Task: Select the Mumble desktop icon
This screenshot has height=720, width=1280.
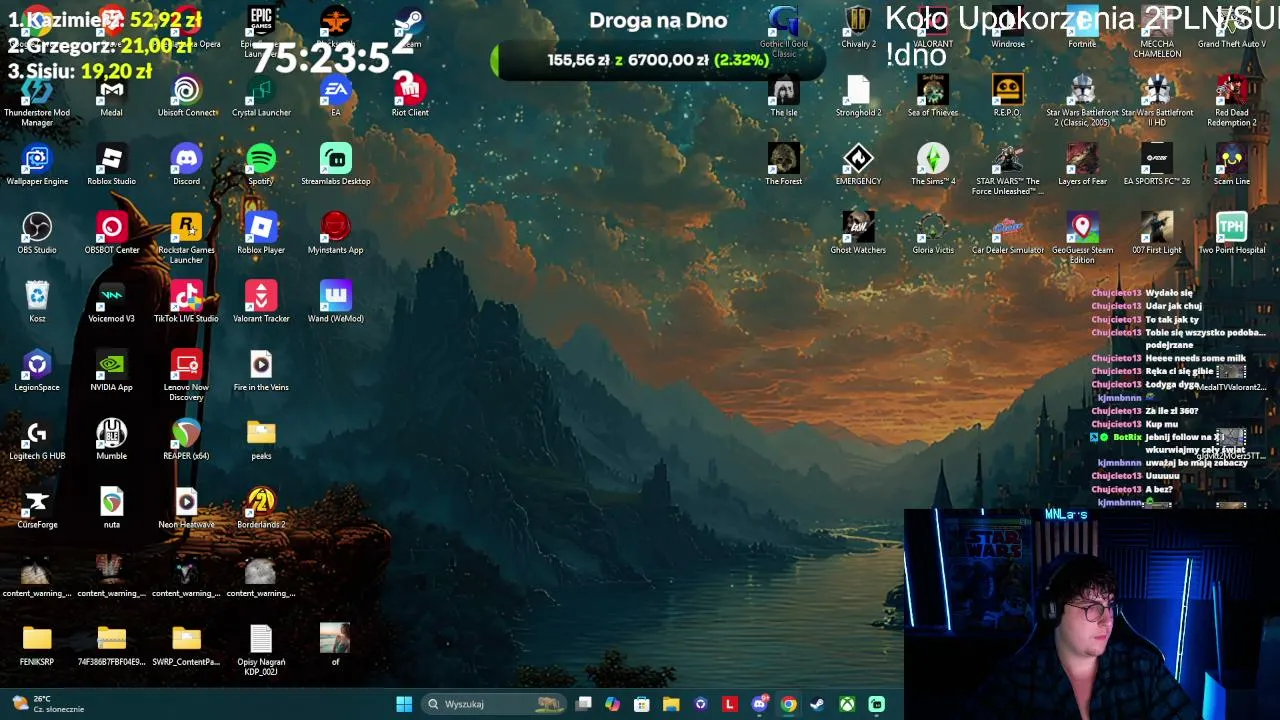Action: pyautogui.click(x=111, y=441)
